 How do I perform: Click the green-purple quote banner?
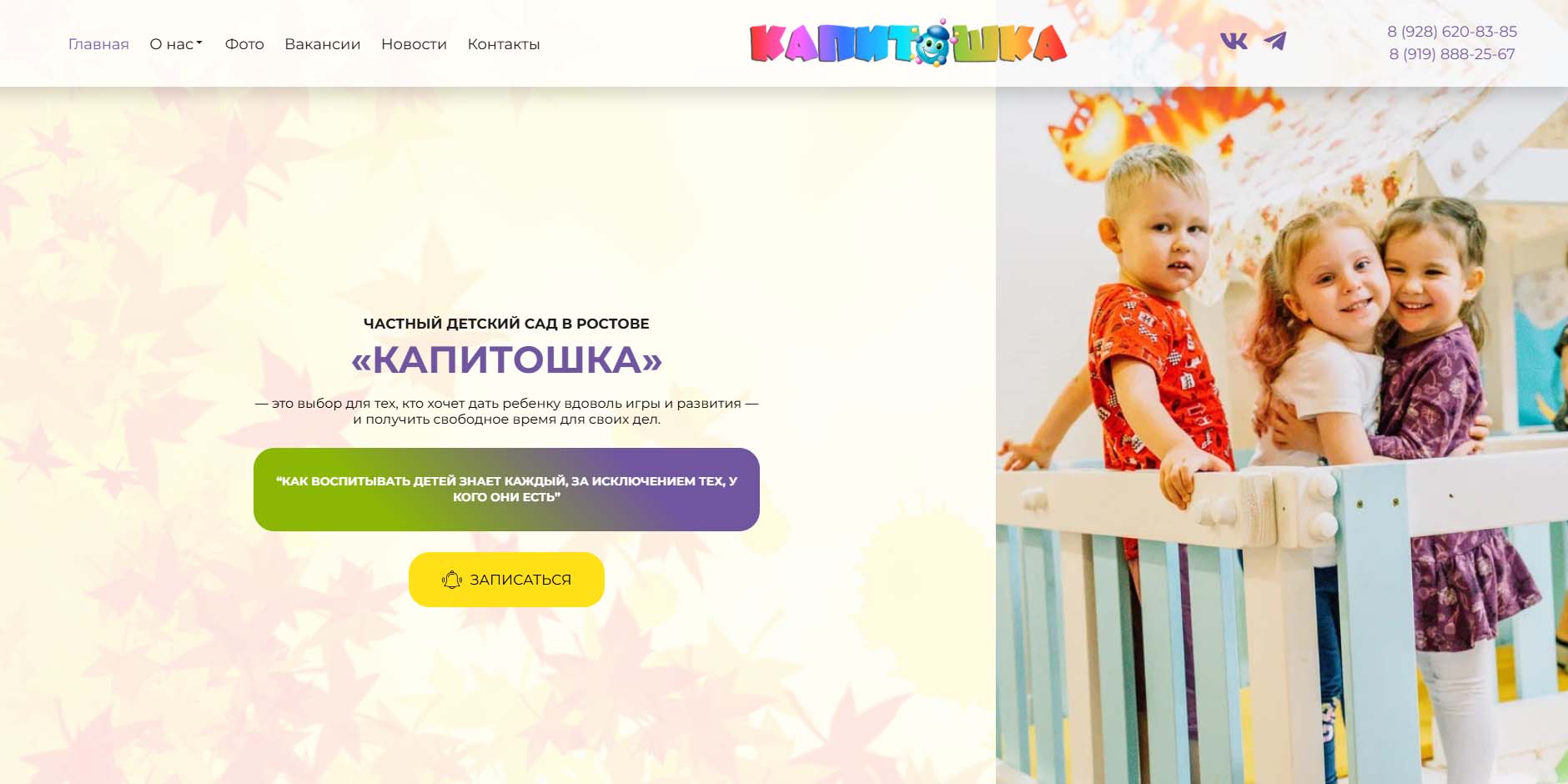(506, 490)
